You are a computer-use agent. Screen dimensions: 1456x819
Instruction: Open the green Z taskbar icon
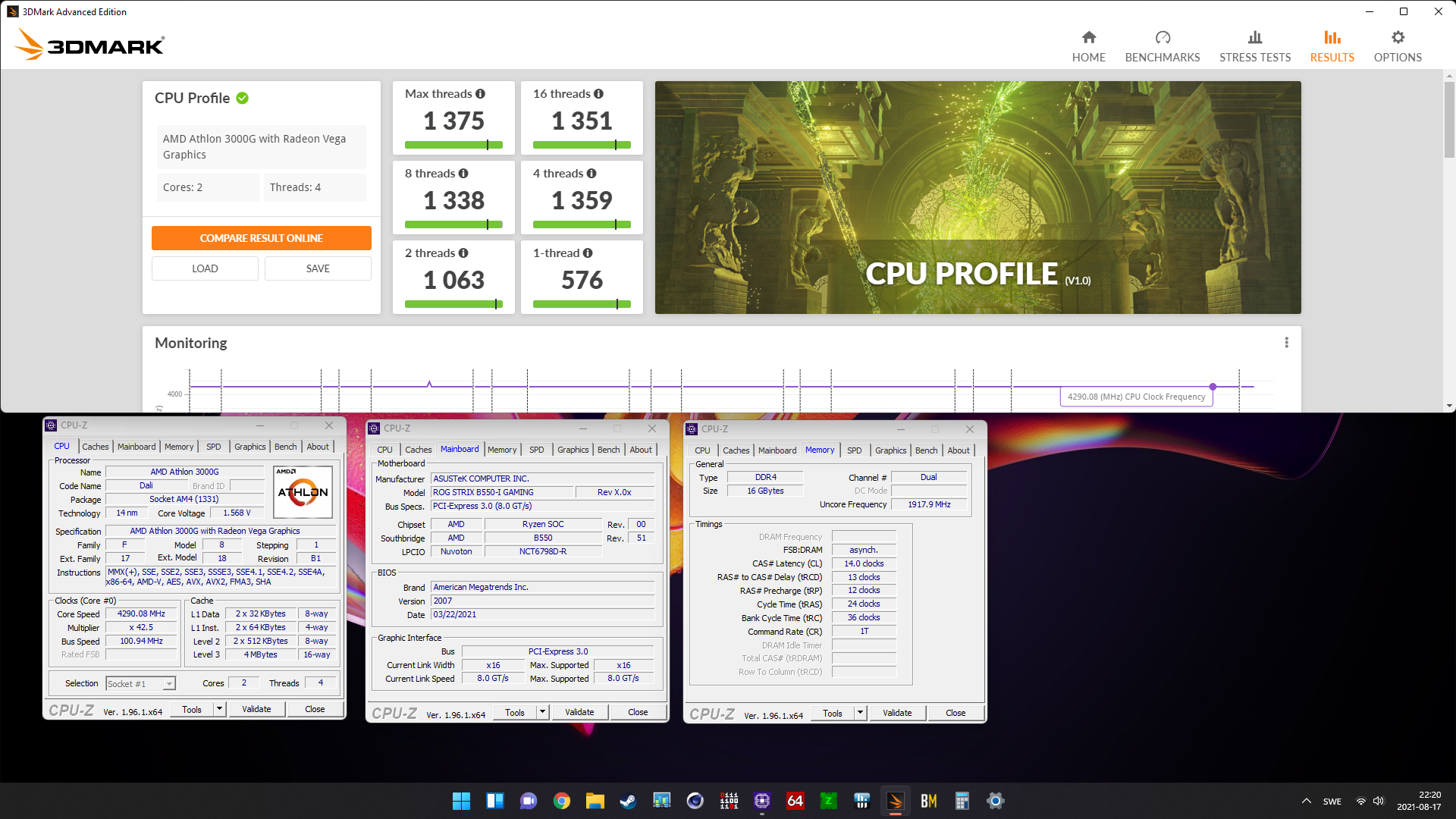coord(828,801)
